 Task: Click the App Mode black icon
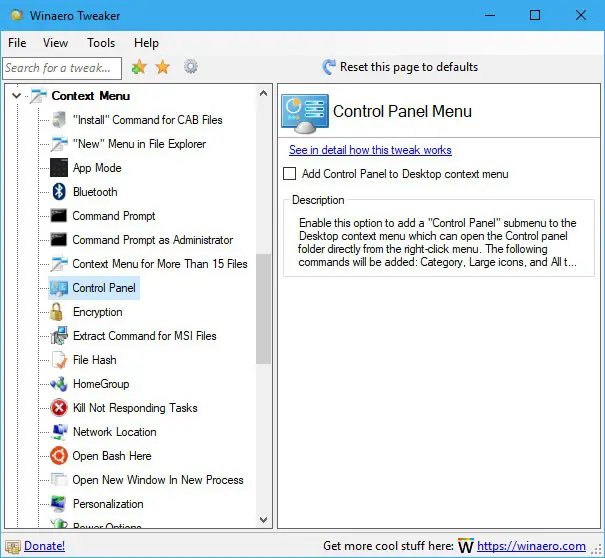click(59, 167)
